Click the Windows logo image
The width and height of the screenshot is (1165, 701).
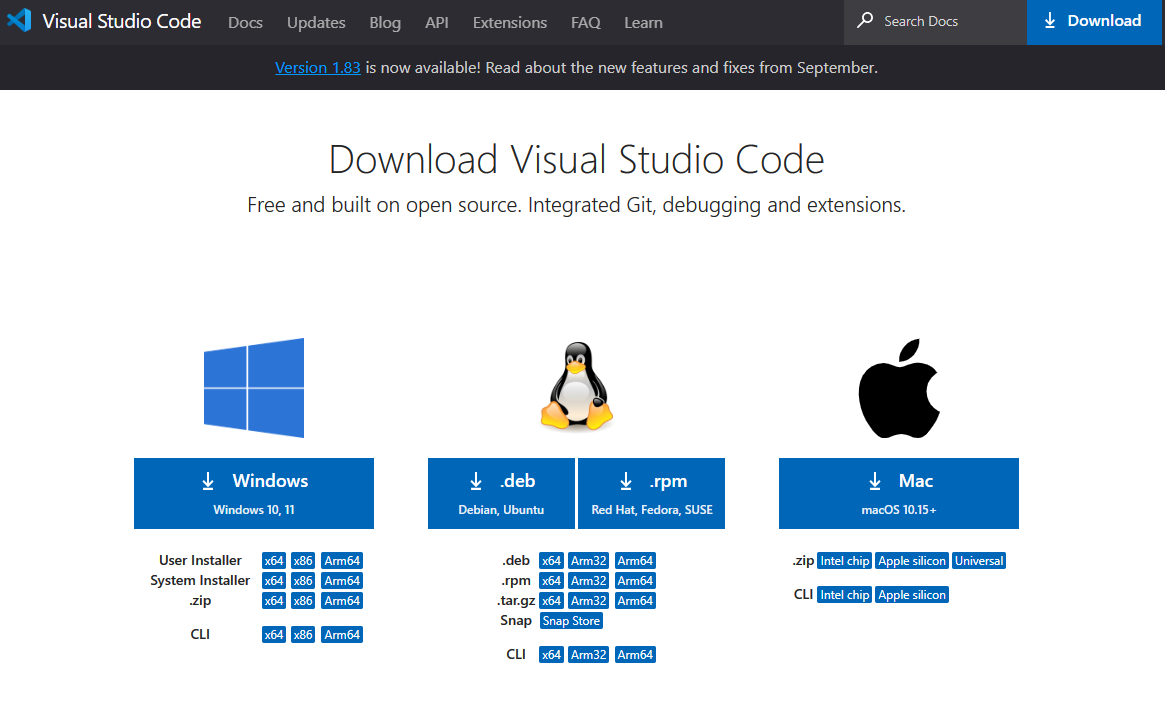[x=254, y=387]
